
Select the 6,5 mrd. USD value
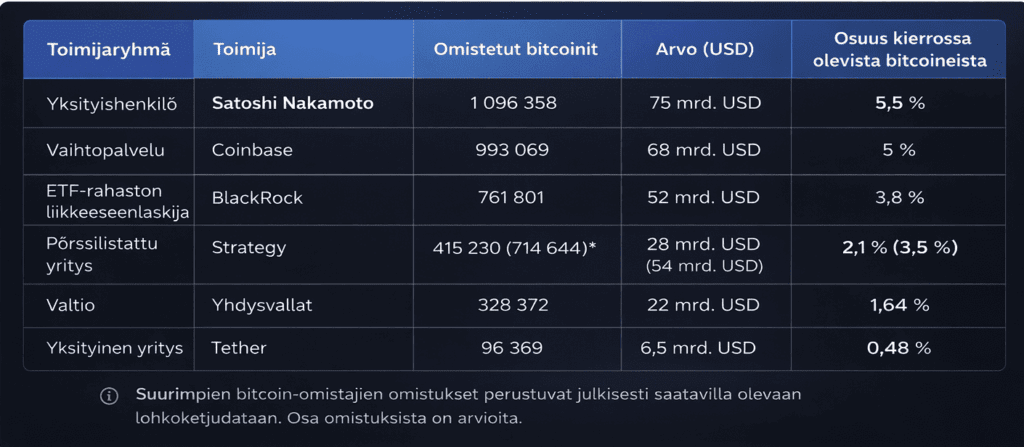pos(698,348)
